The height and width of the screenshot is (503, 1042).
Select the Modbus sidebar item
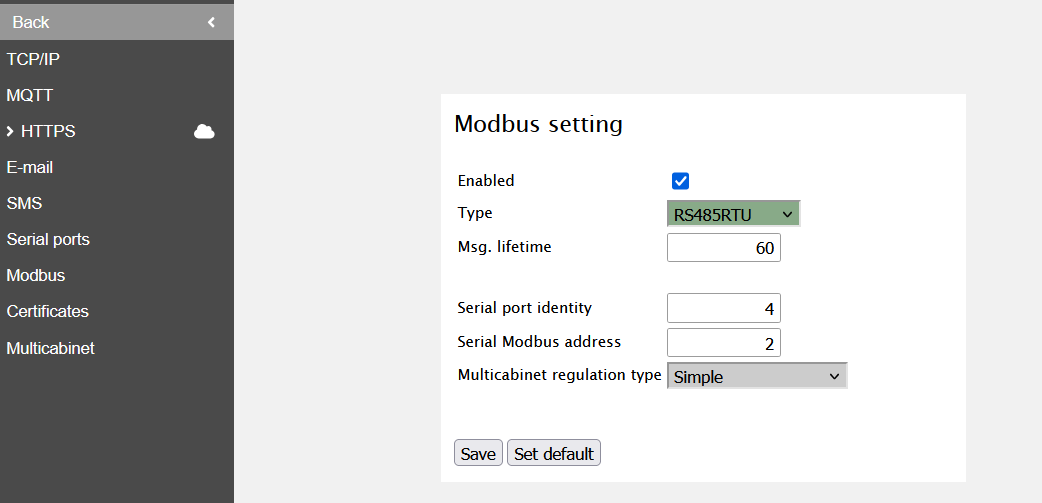click(x=36, y=275)
